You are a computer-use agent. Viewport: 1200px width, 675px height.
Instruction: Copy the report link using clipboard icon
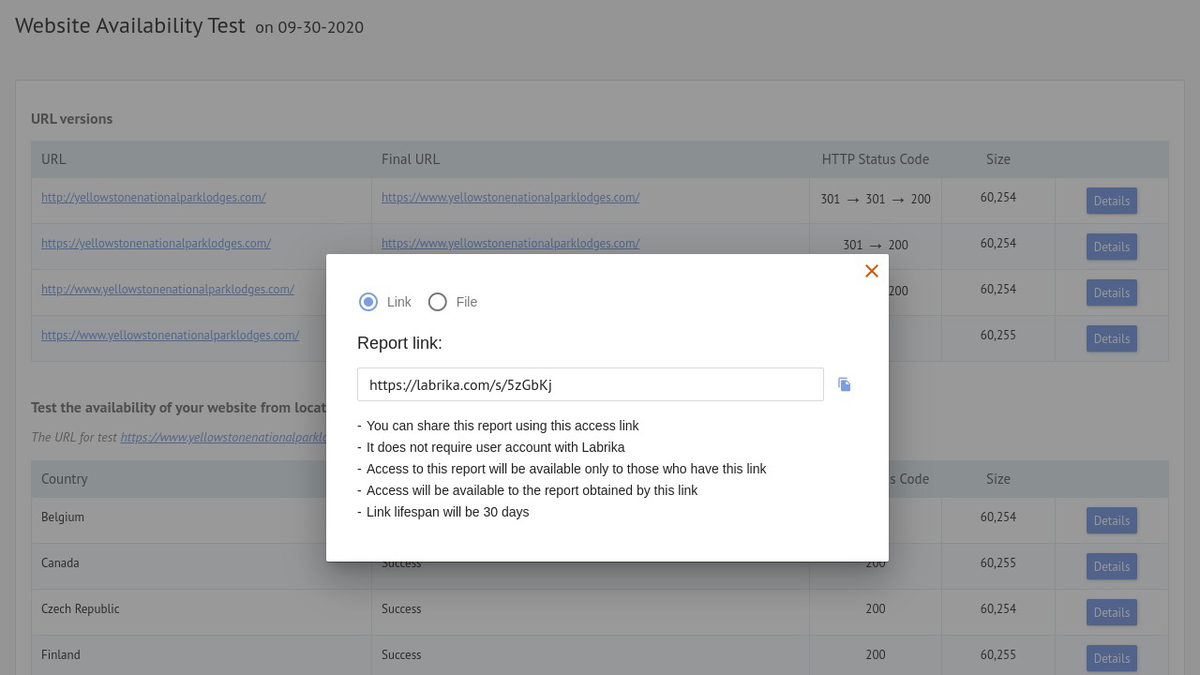[844, 384]
